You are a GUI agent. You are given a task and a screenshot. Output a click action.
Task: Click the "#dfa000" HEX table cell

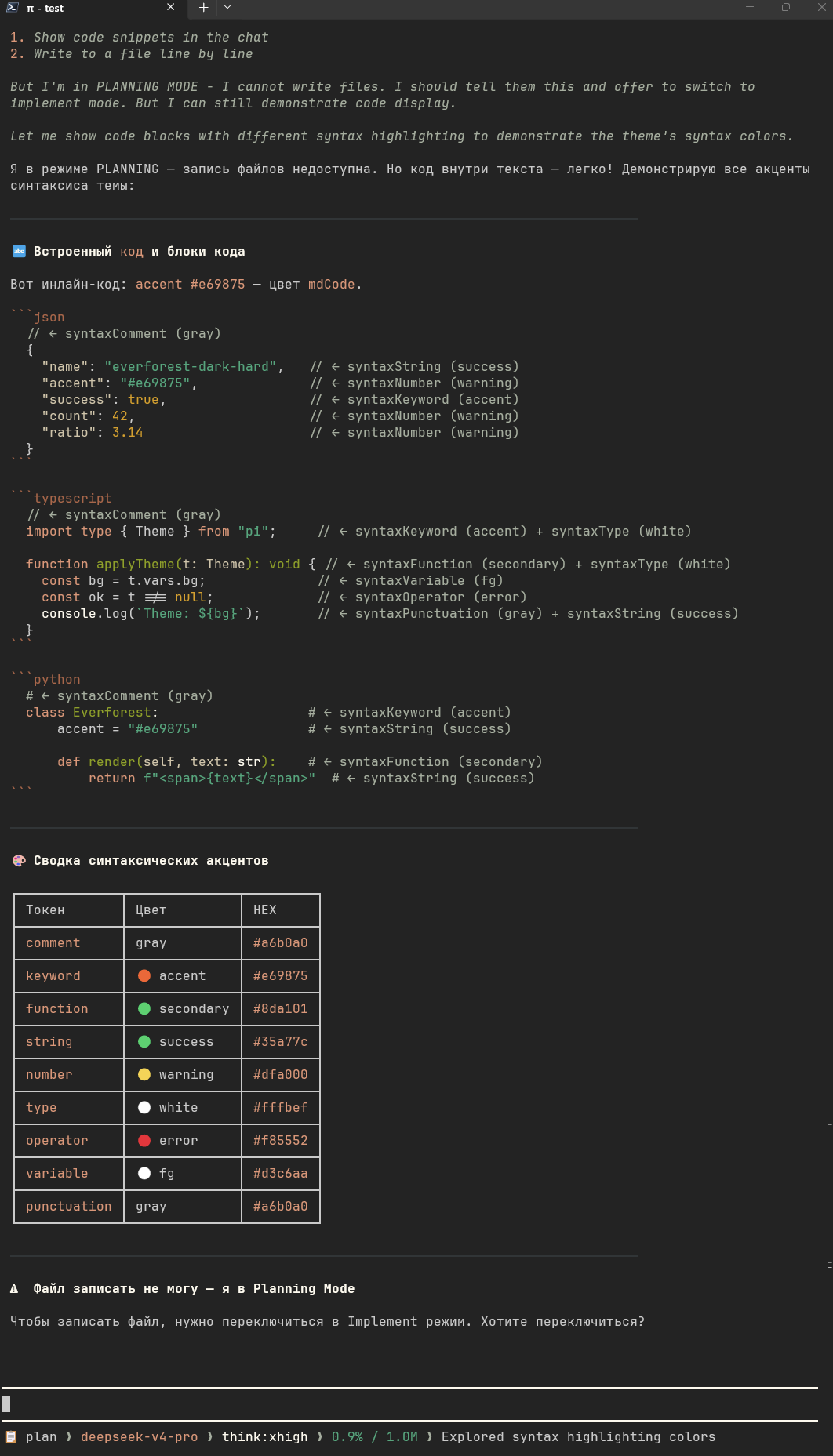click(281, 1074)
